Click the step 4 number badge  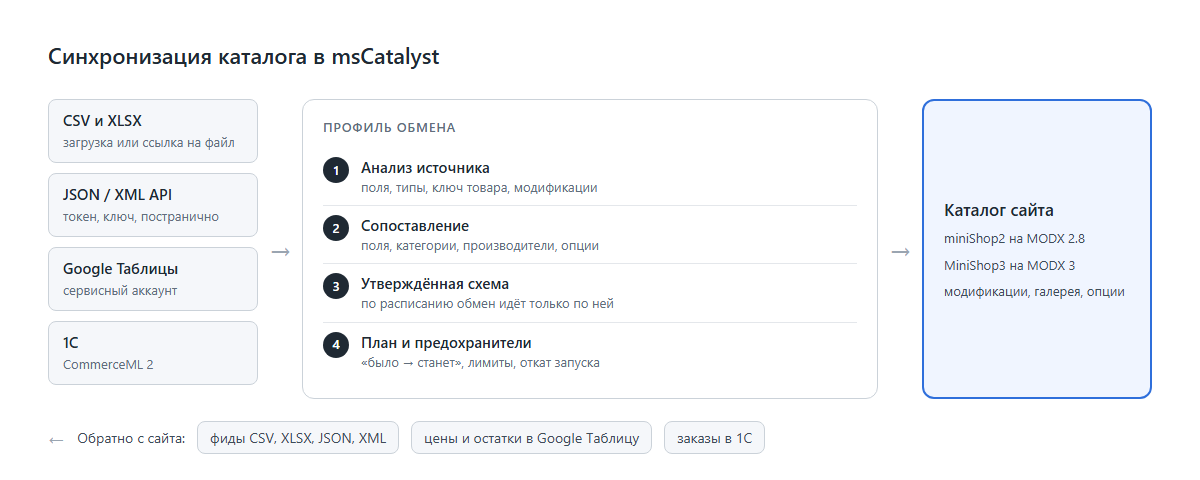tap(335, 345)
